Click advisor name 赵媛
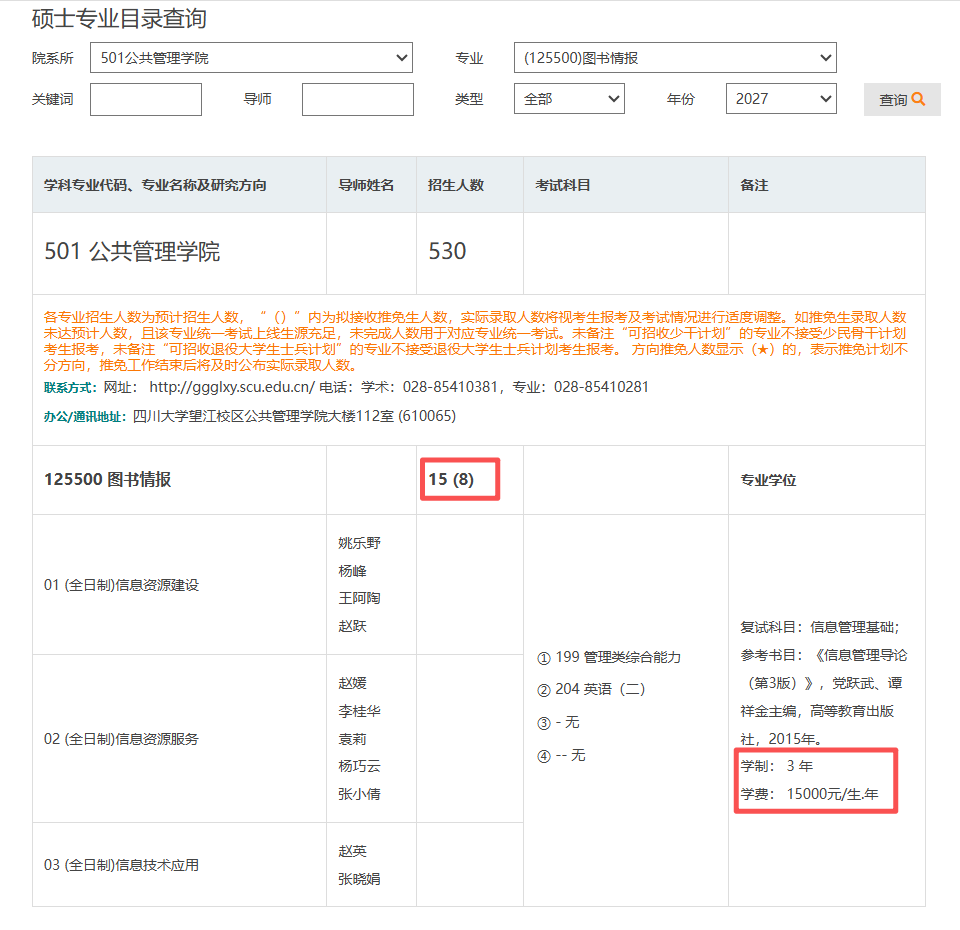The height and width of the screenshot is (930, 960). coord(352,683)
